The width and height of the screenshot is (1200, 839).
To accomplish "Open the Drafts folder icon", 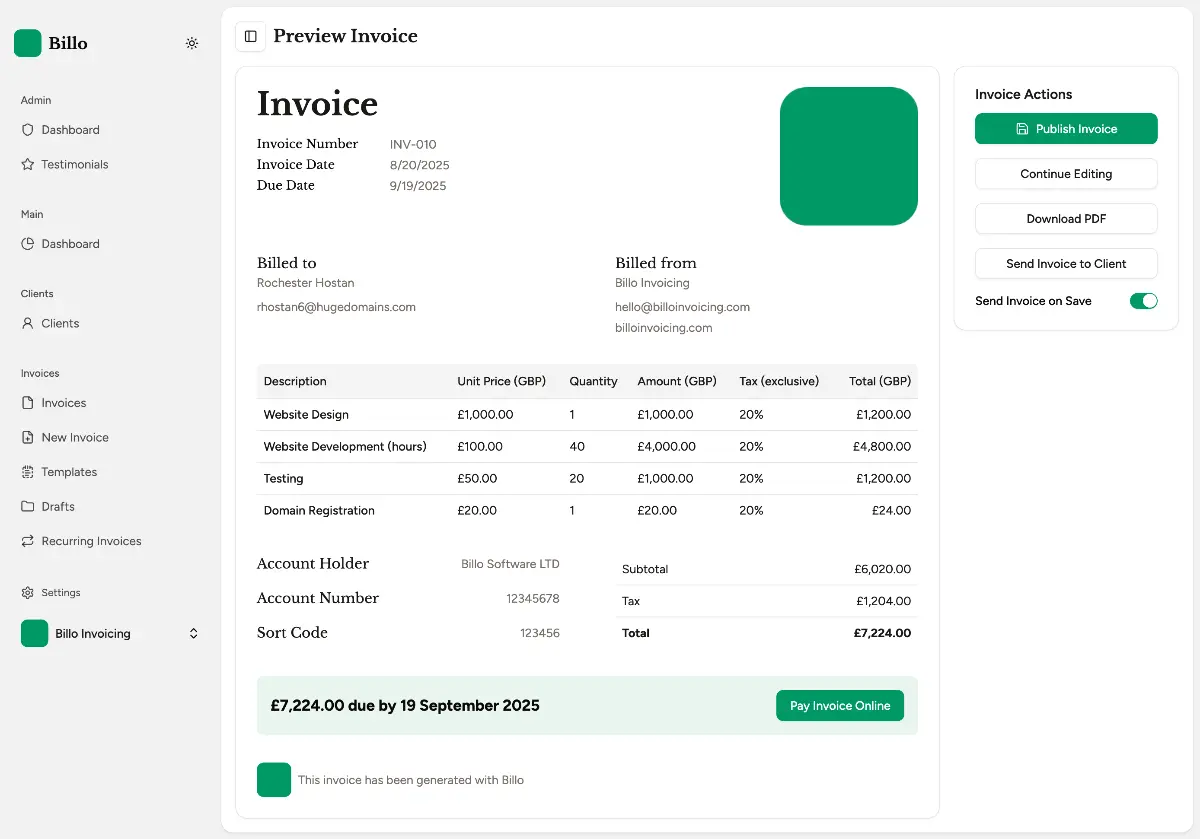I will click(28, 506).
